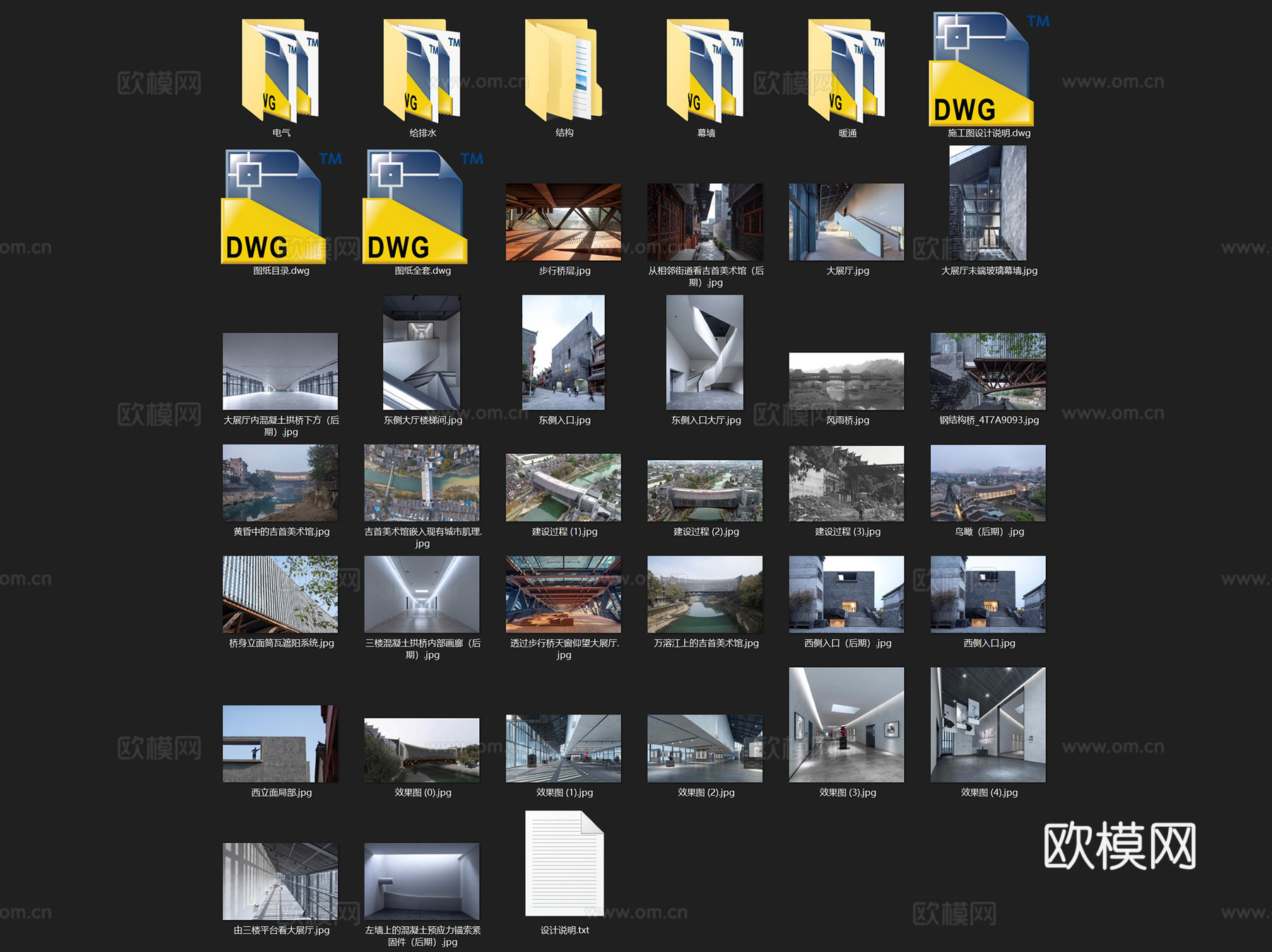Click the 建设过程 (2).jpg thumbnail
This screenshot has height=952, width=1272.
pos(705,490)
